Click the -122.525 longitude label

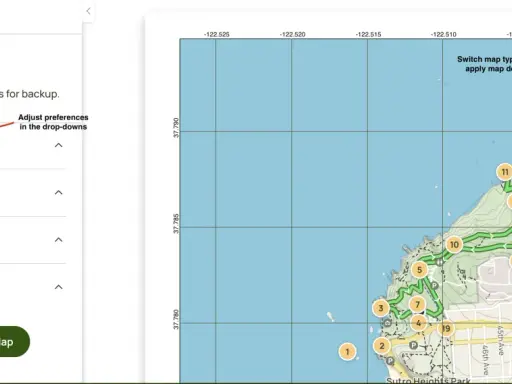(217, 35)
